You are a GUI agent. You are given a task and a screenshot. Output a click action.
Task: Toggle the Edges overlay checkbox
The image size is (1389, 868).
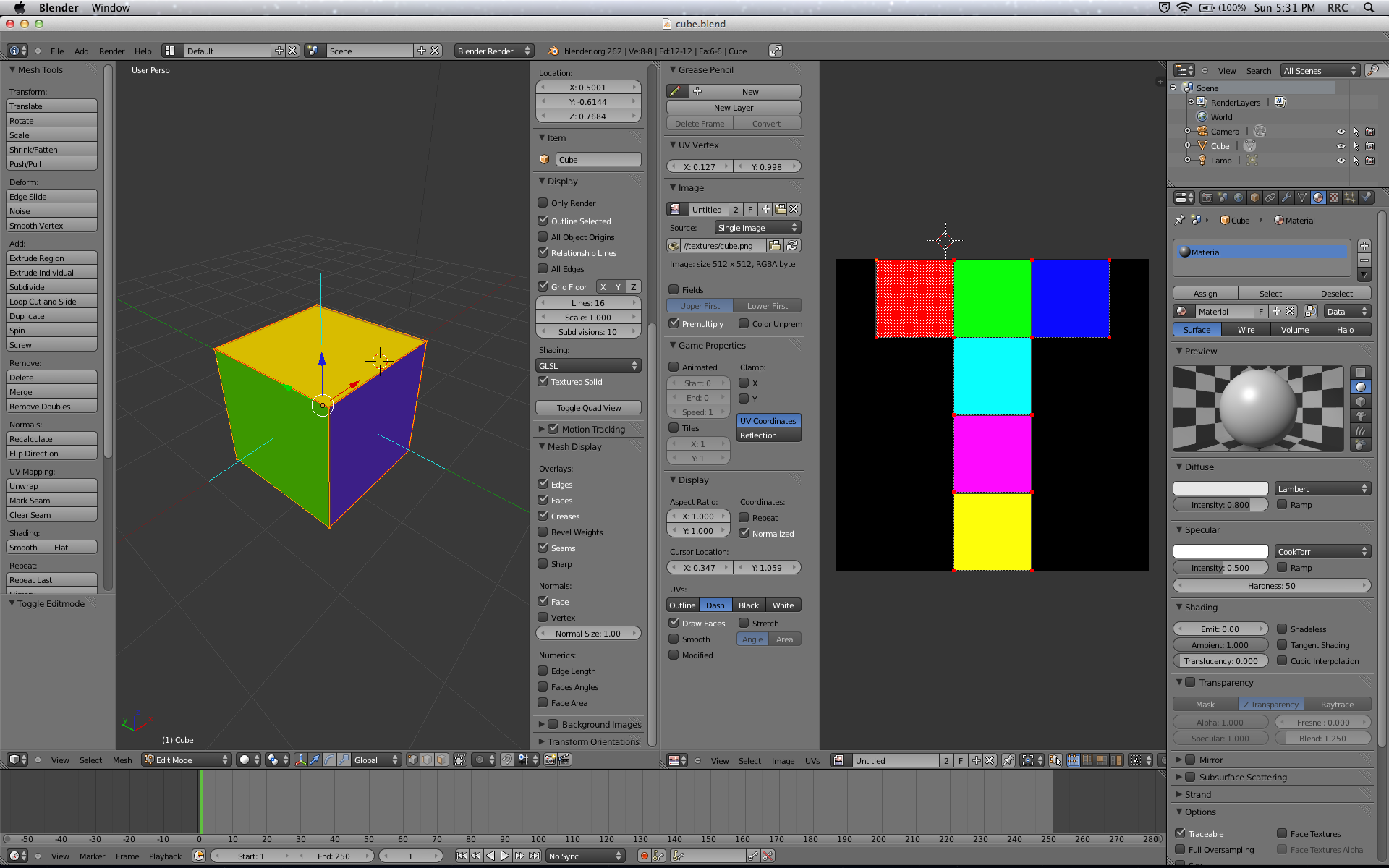tap(543, 484)
